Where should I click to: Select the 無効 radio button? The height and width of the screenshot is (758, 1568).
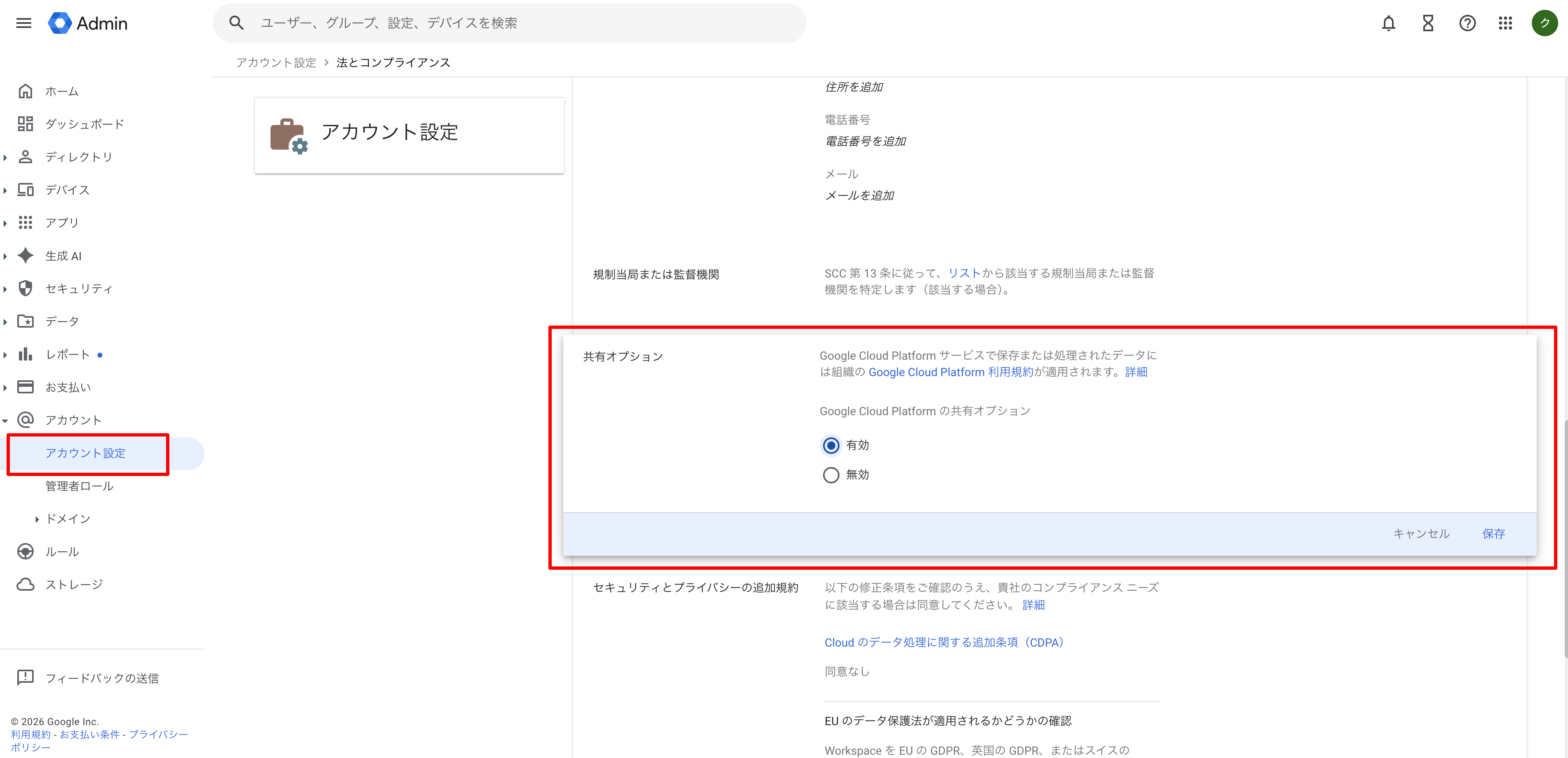click(x=831, y=475)
